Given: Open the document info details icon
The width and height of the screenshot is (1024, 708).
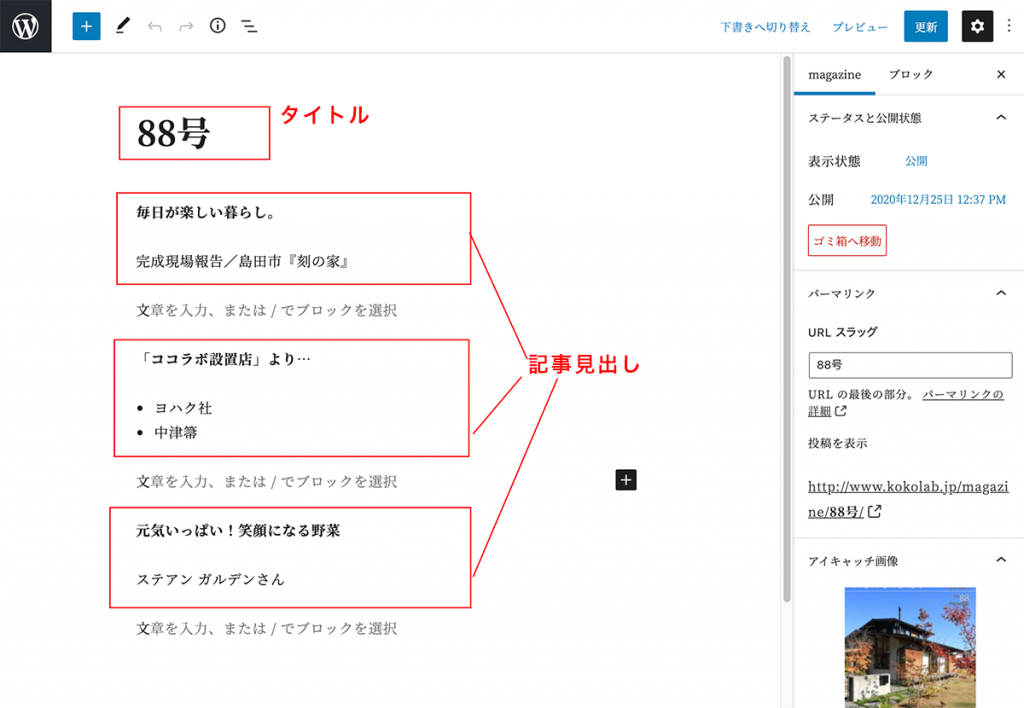Looking at the screenshot, I should (x=218, y=27).
